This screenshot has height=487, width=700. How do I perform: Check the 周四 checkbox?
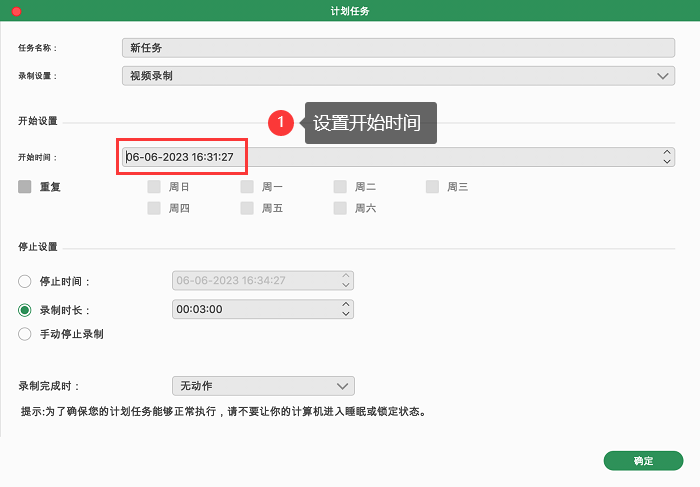[x=154, y=208]
